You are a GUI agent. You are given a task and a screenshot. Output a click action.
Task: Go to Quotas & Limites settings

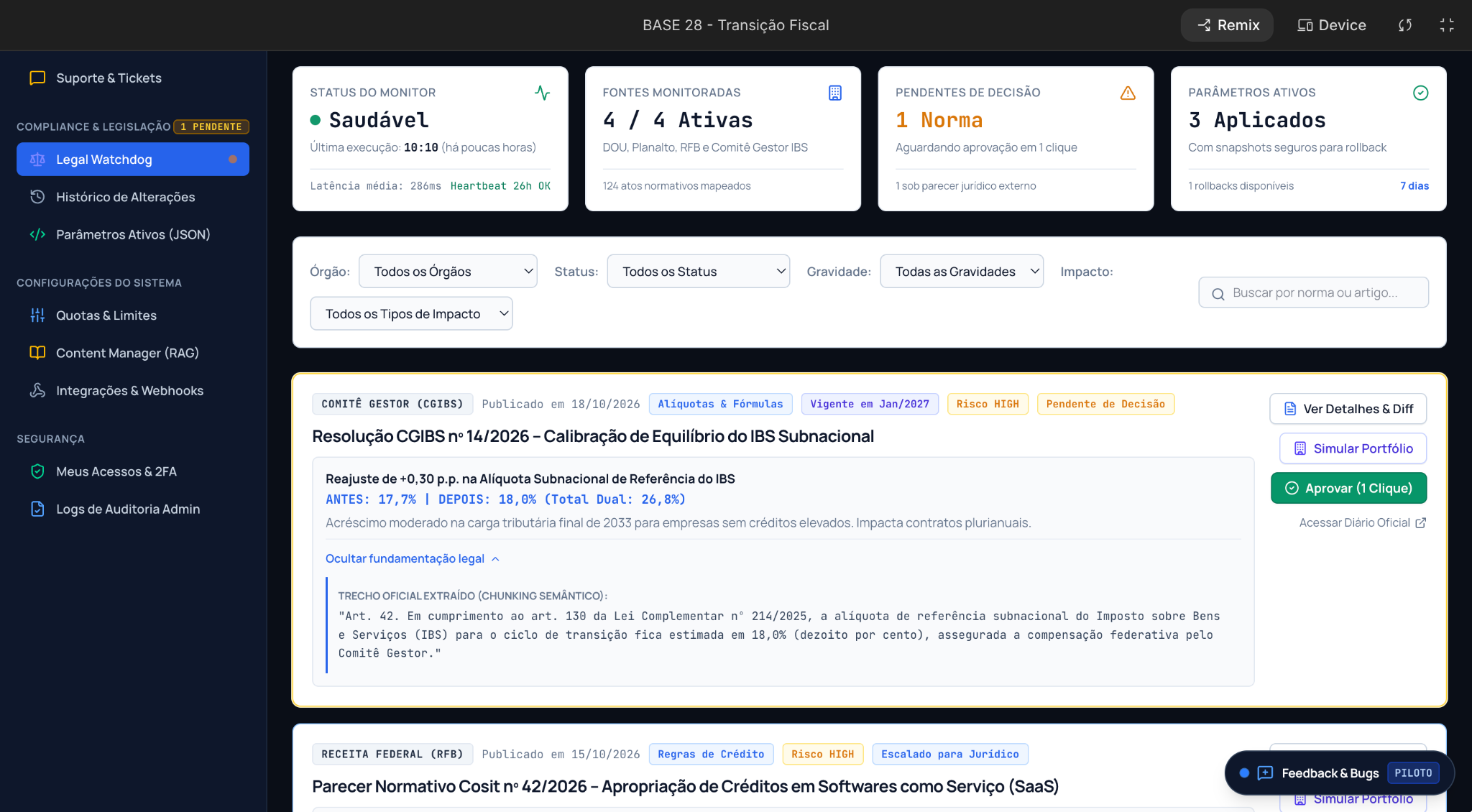pyautogui.click(x=133, y=315)
